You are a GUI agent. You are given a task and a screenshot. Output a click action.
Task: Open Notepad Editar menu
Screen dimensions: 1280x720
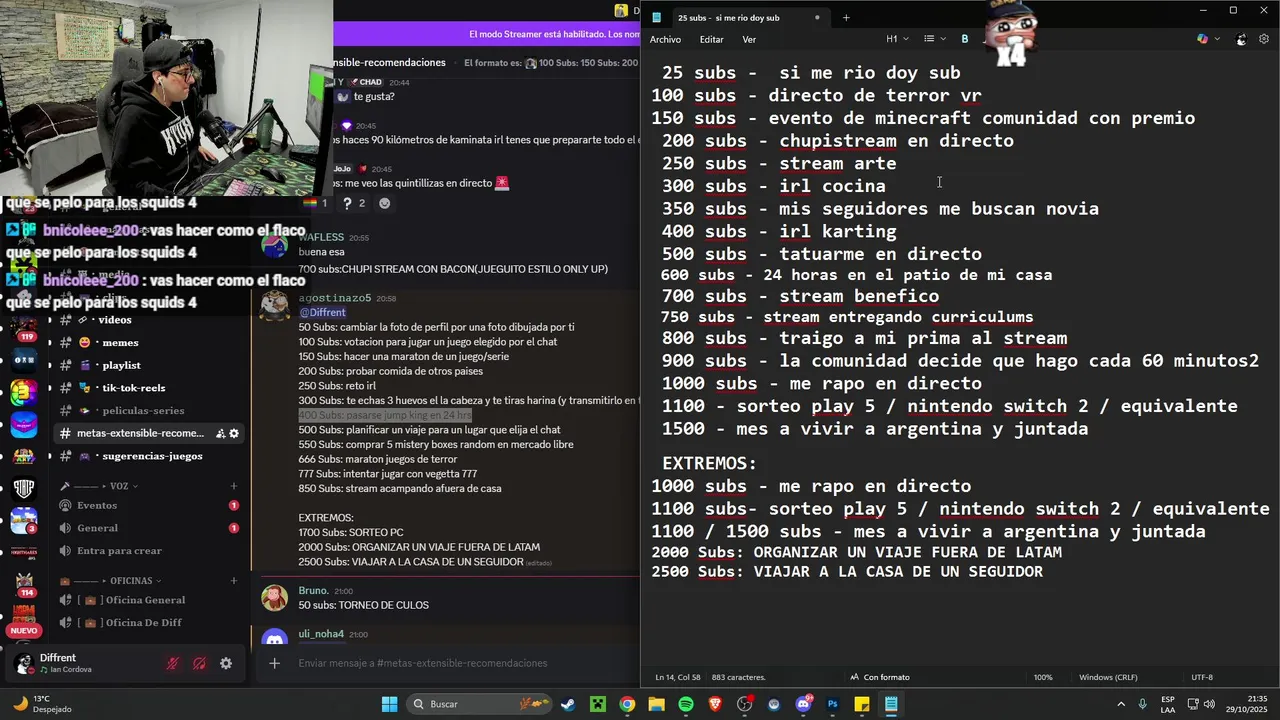[x=711, y=39]
